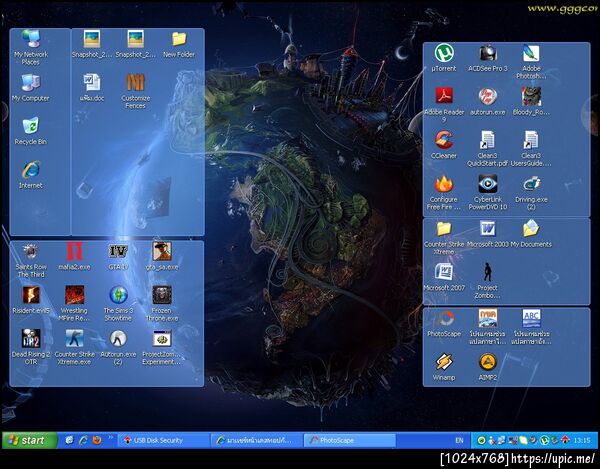Click the Start button
The width and height of the screenshot is (600, 469).
click(x=30, y=440)
